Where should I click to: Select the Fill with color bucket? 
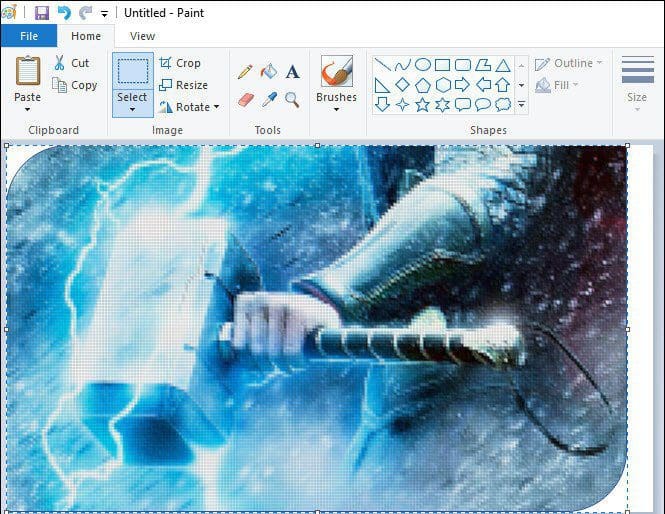pos(269,72)
